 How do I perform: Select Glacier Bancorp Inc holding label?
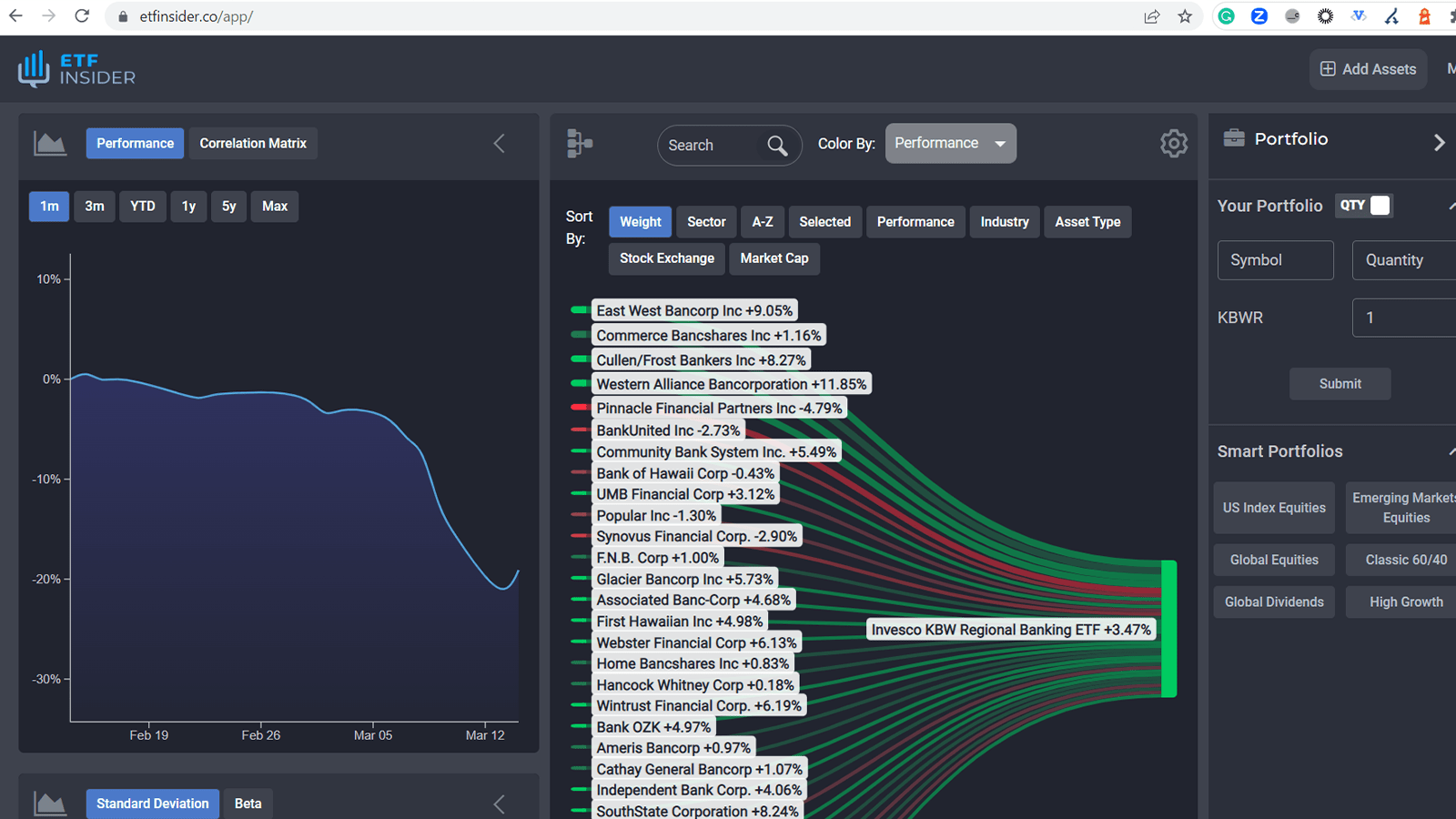pos(684,579)
